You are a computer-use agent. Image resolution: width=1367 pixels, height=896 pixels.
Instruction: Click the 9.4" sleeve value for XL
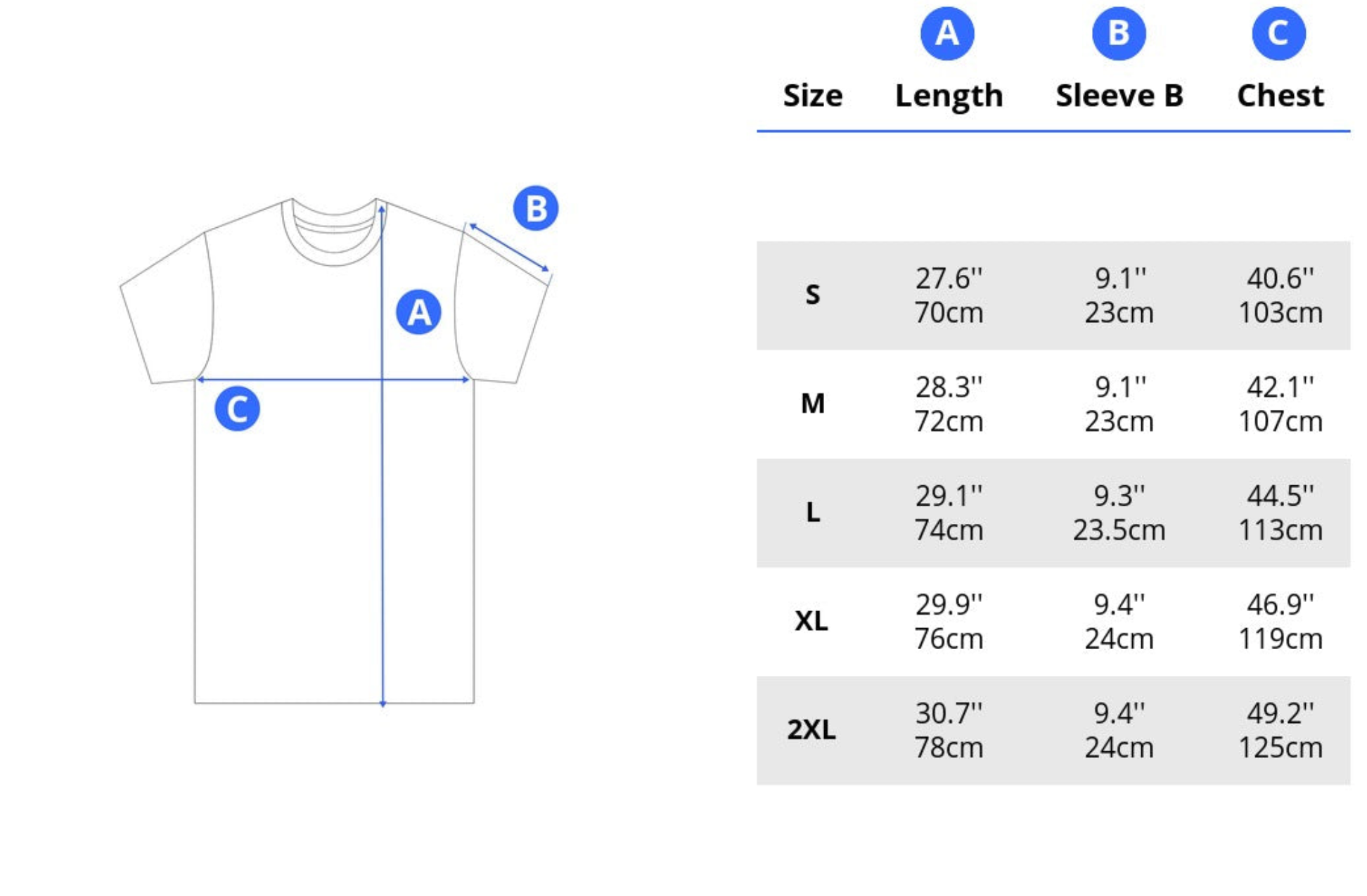[x=1119, y=604]
